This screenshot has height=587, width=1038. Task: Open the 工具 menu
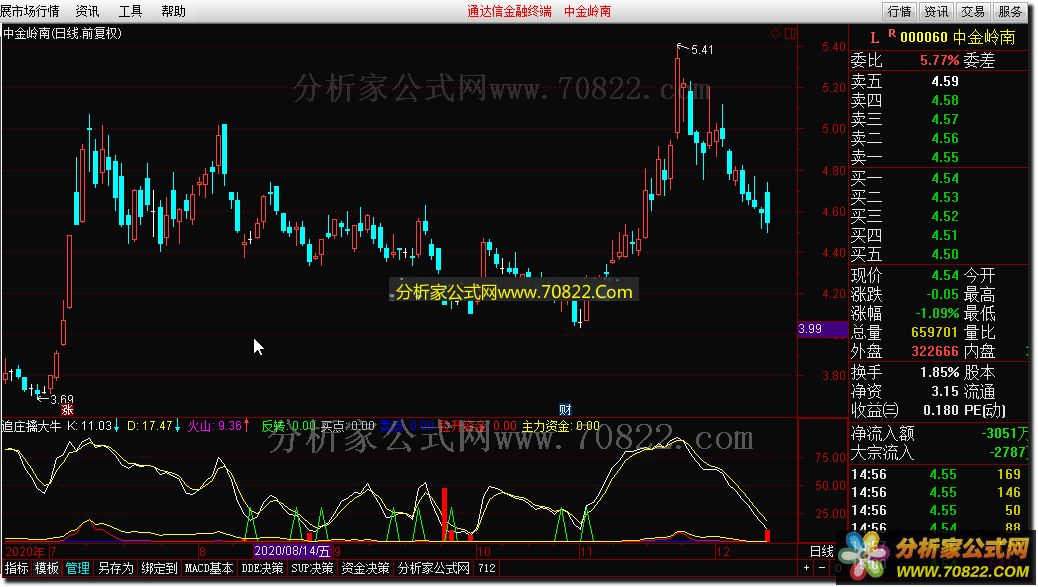130,11
